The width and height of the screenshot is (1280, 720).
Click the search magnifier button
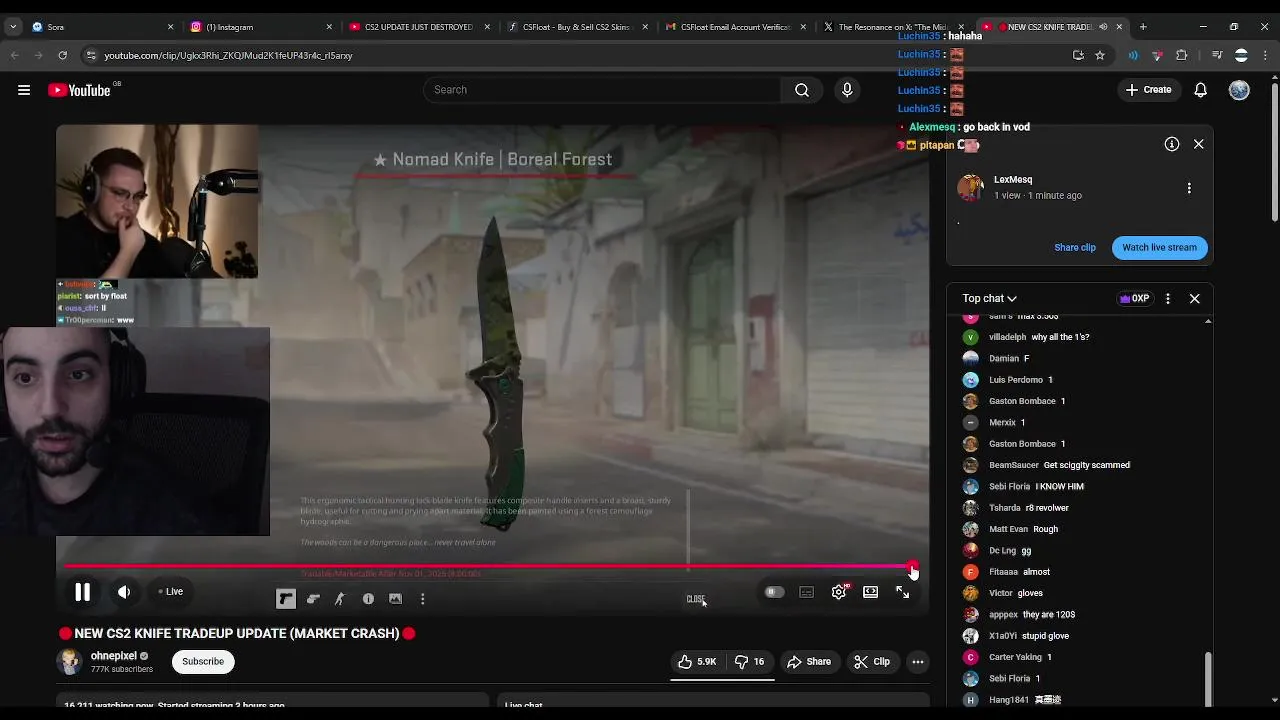(x=802, y=90)
